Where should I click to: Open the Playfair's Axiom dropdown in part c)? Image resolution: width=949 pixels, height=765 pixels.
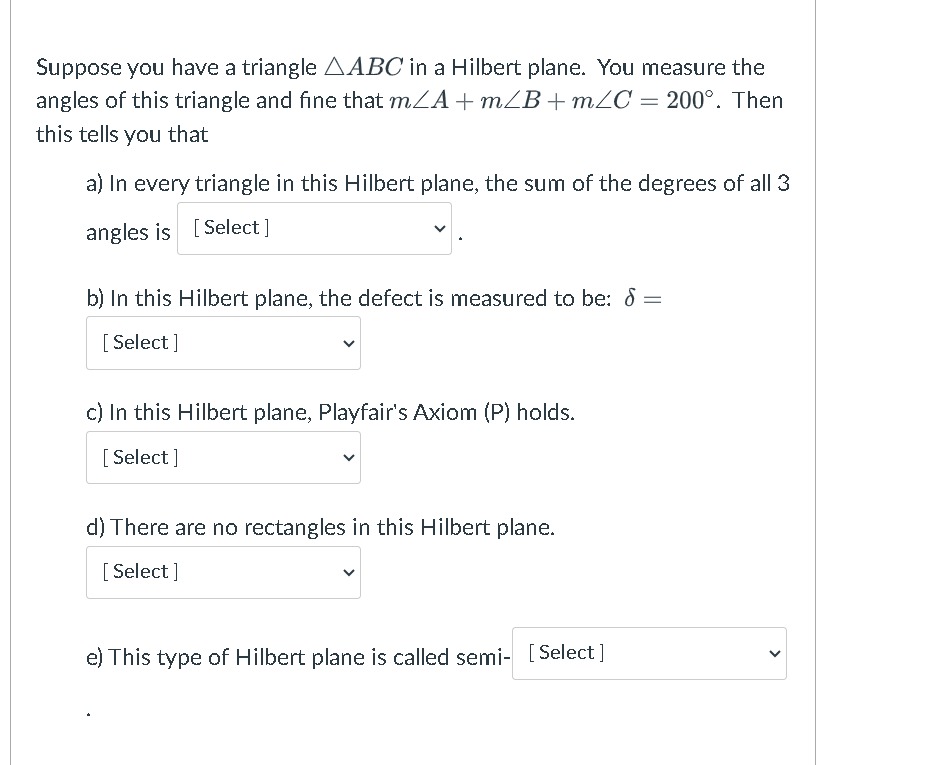[x=223, y=457]
